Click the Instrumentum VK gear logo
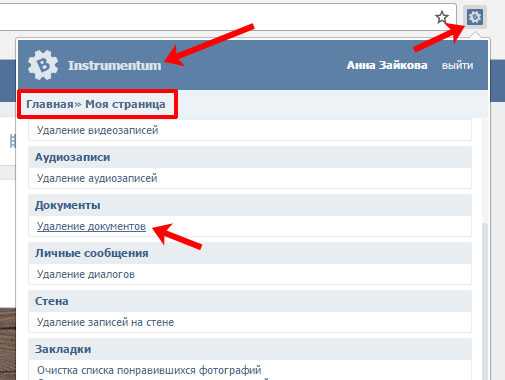This screenshot has width=505, height=380. pos(43,65)
